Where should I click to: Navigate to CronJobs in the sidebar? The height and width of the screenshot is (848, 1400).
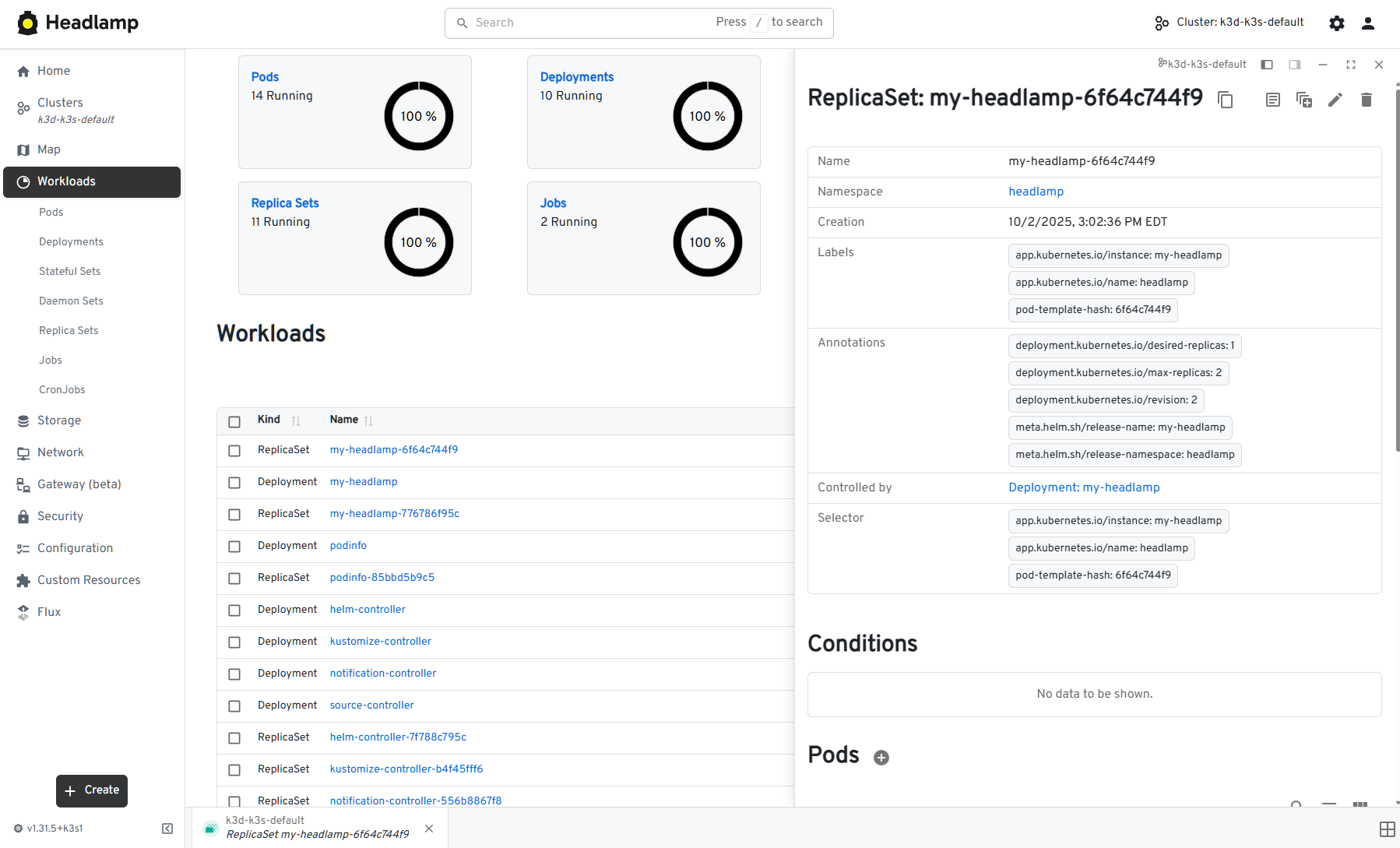(62, 389)
